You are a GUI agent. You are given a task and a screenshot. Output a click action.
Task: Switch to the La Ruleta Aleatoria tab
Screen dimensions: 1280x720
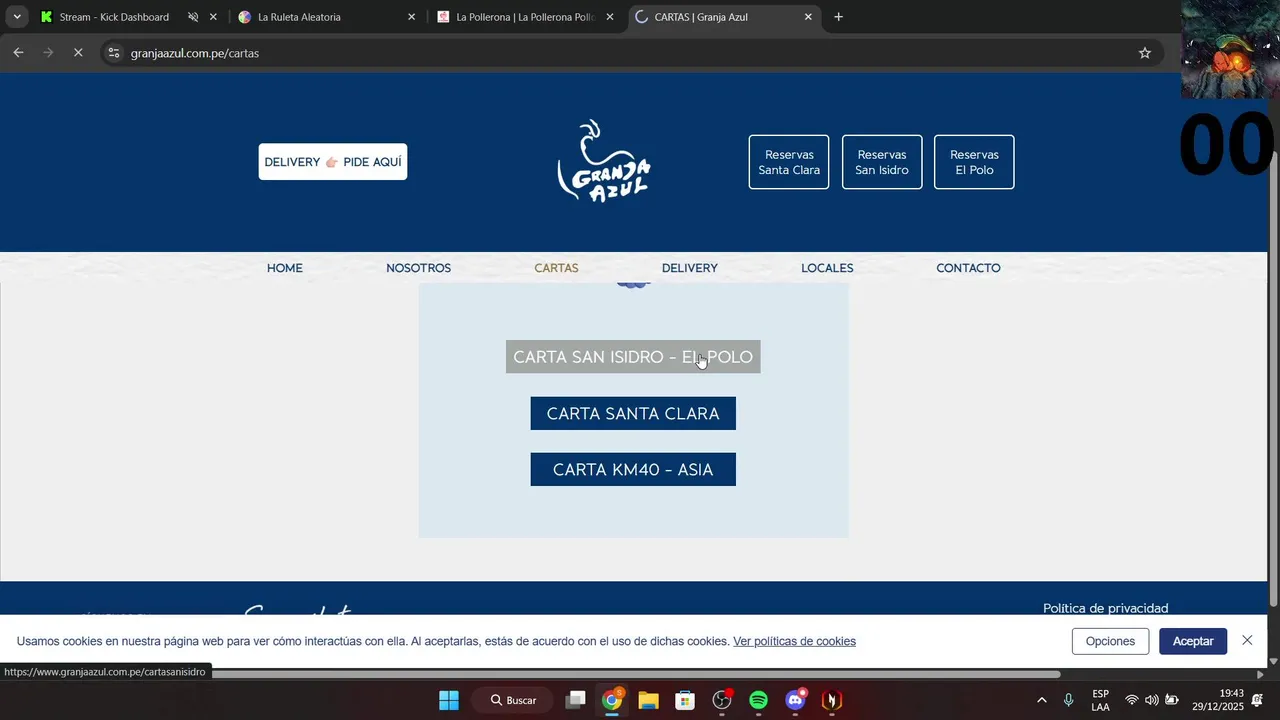point(298,17)
